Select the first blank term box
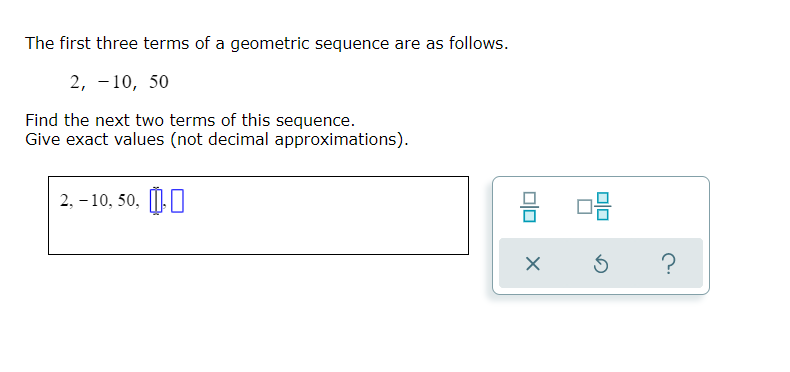Viewport: 790px width, 372px height. click(x=156, y=201)
